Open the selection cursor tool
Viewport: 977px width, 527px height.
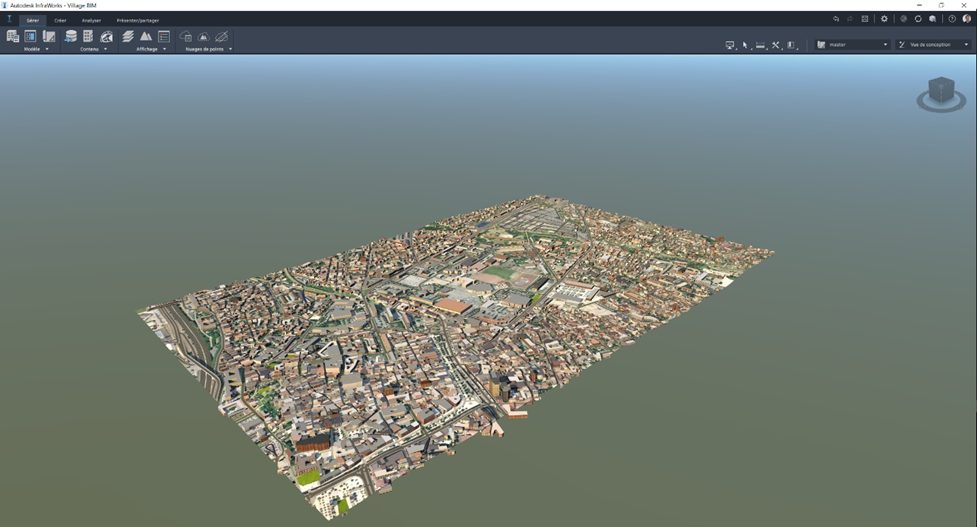[x=745, y=45]
